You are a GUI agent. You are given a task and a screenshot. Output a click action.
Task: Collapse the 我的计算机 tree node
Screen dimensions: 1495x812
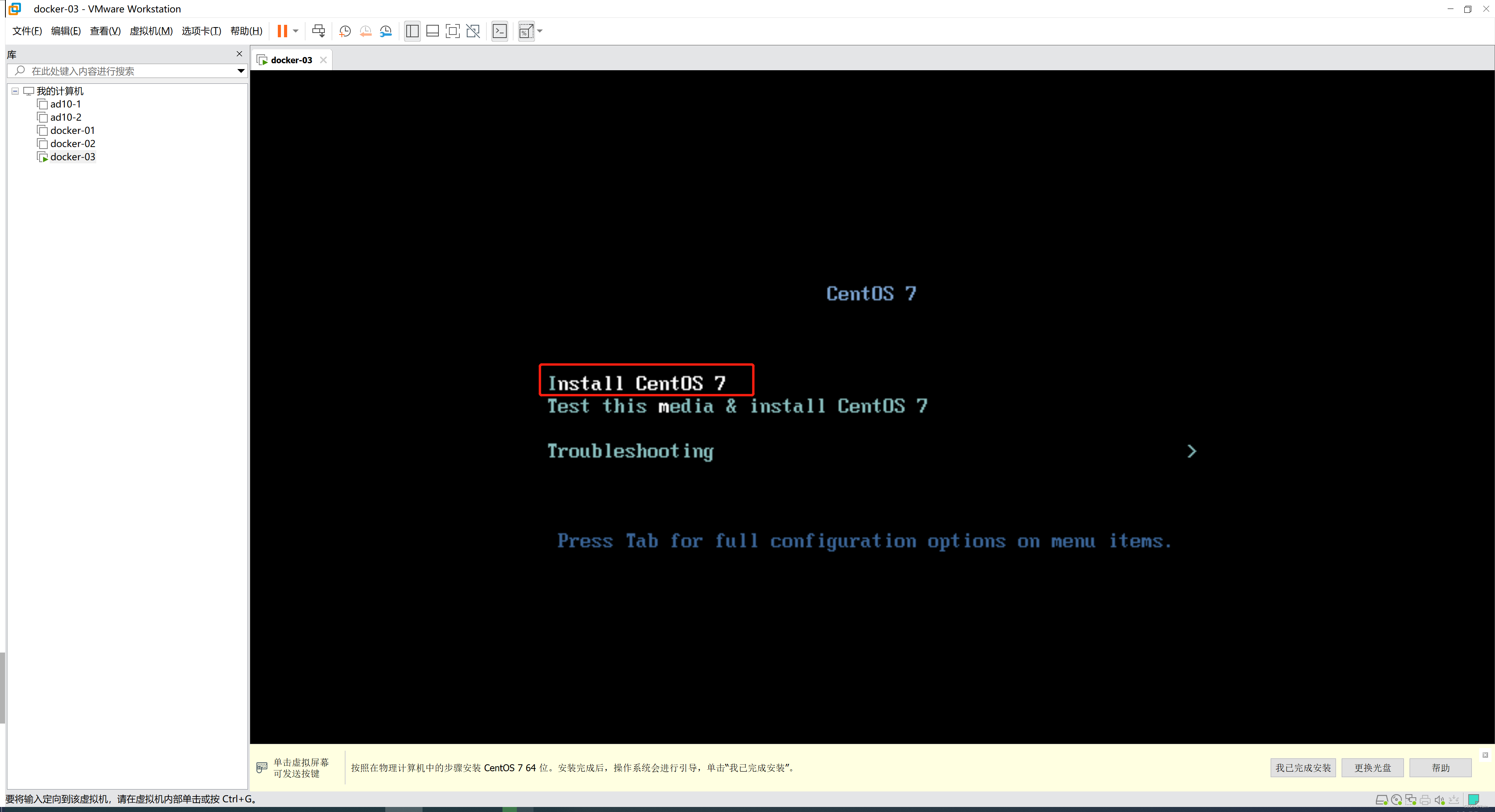point(15,91)
